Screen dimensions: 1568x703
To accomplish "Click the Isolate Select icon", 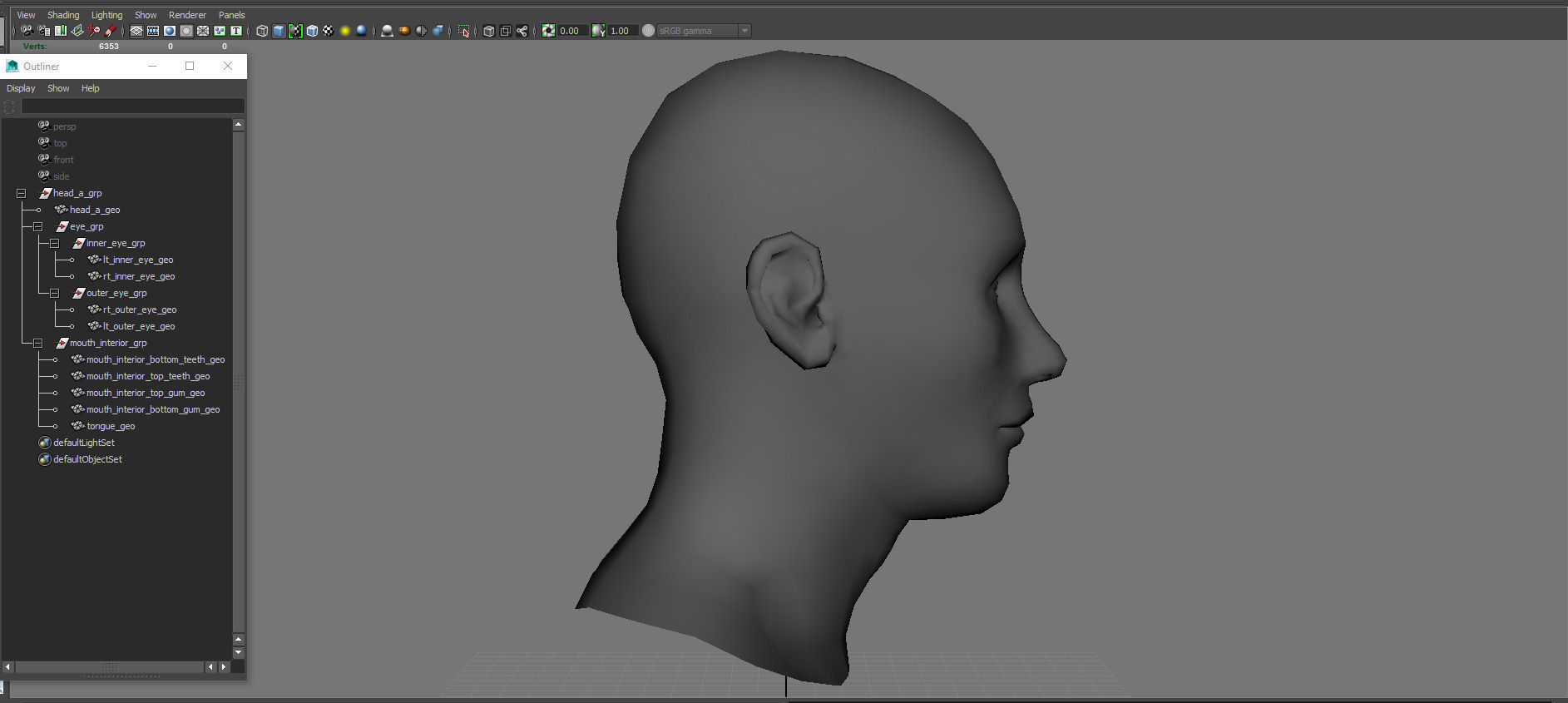I will (463, 31).
